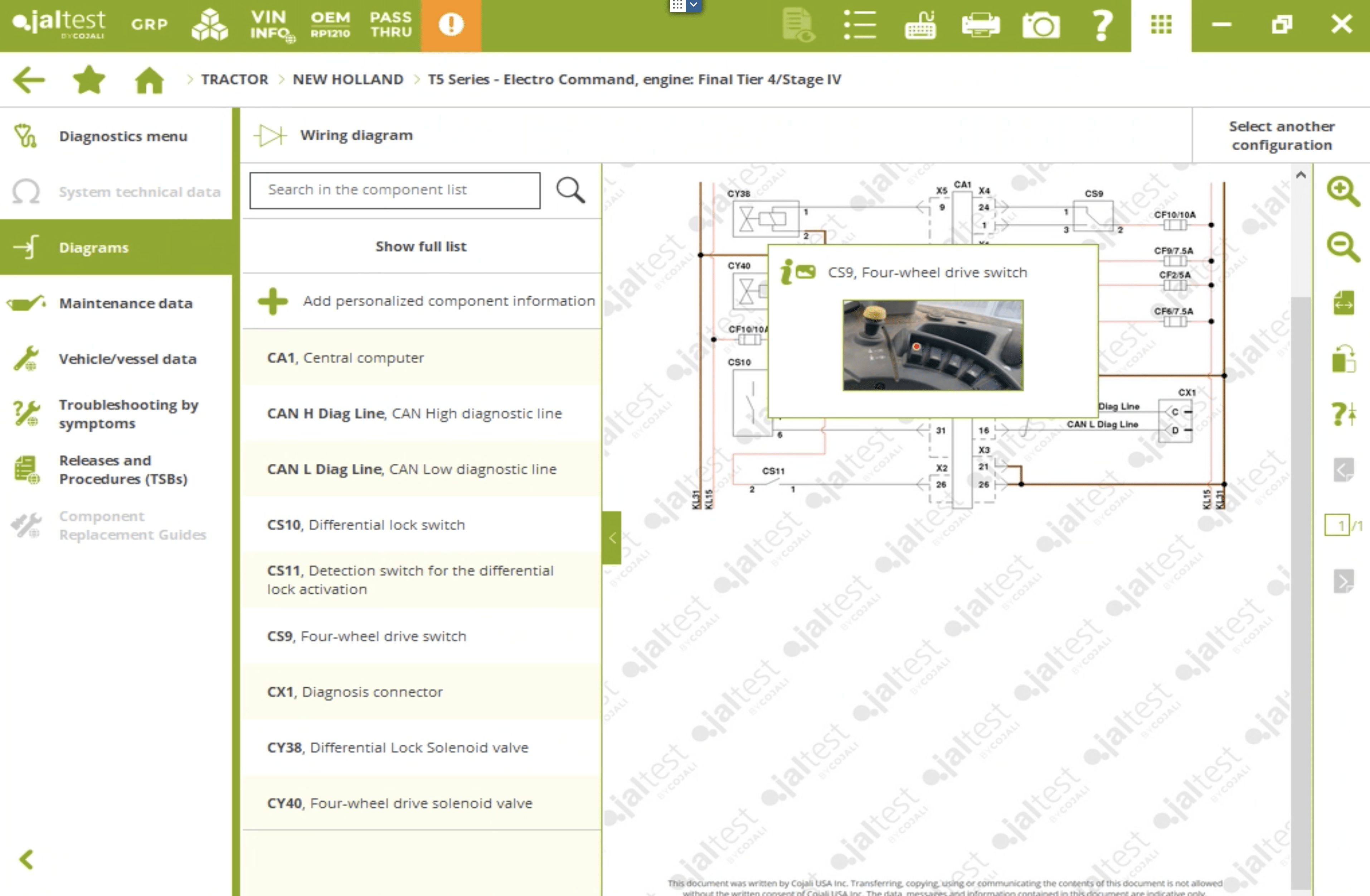Collapse the component list side panel
Image resolution: width=1370 pixels, height=896 pixels.
pos(612,537)
